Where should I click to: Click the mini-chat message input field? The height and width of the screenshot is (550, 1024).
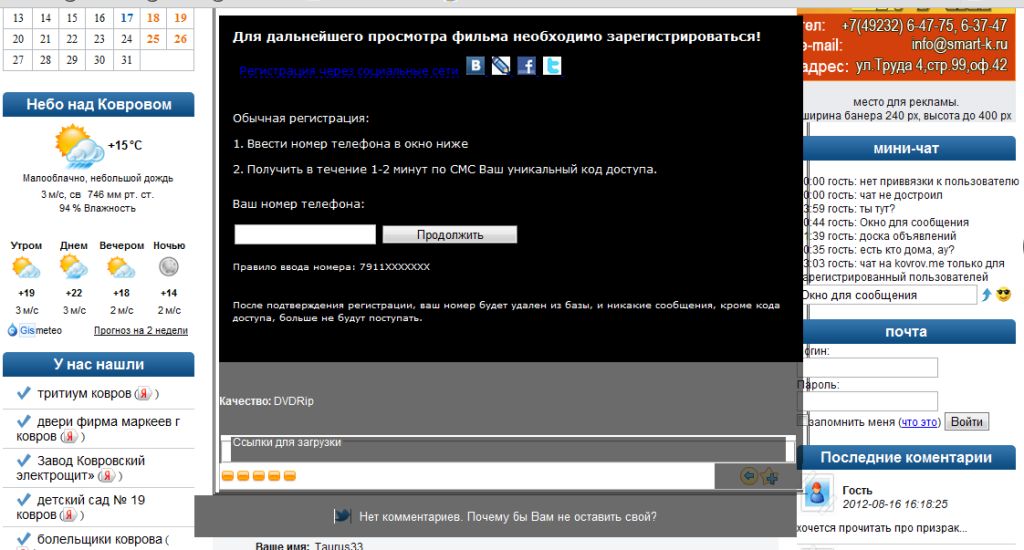pyautogui.click(x=888, y=295)
